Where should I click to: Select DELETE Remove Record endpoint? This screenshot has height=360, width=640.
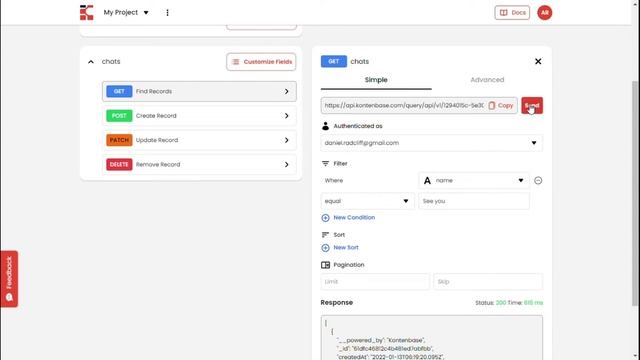coord(199,164)
